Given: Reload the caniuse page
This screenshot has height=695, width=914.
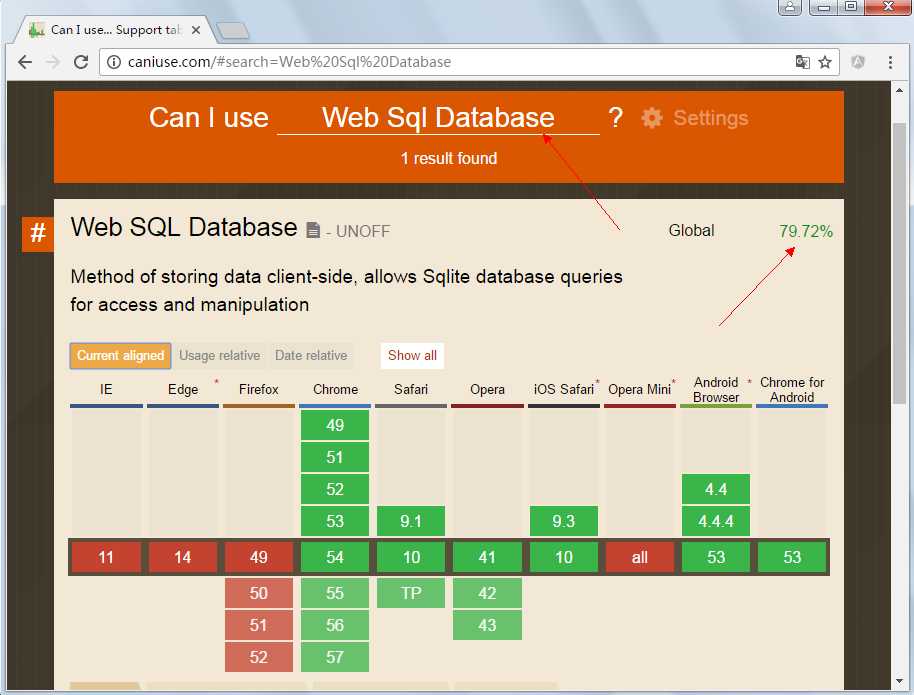Looking at the screenshot, I should click(81, 62).
